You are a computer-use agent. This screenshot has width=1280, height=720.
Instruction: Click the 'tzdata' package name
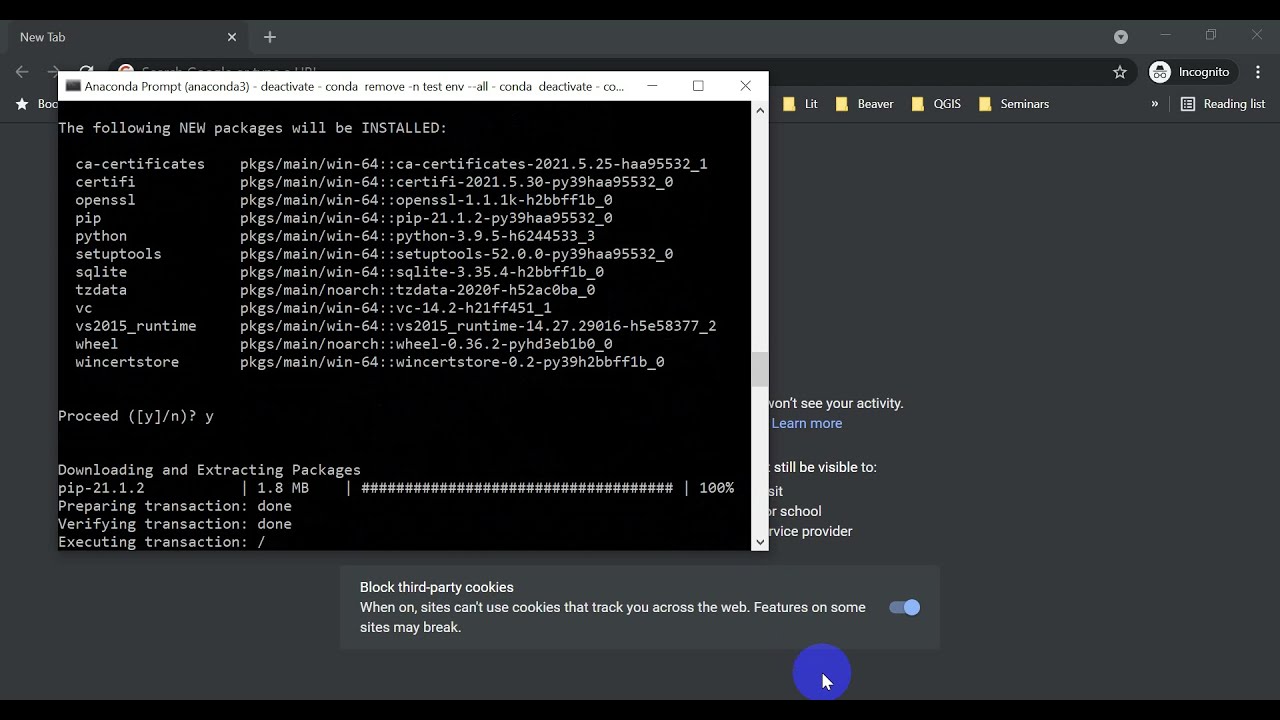click(x=101, y=290)
